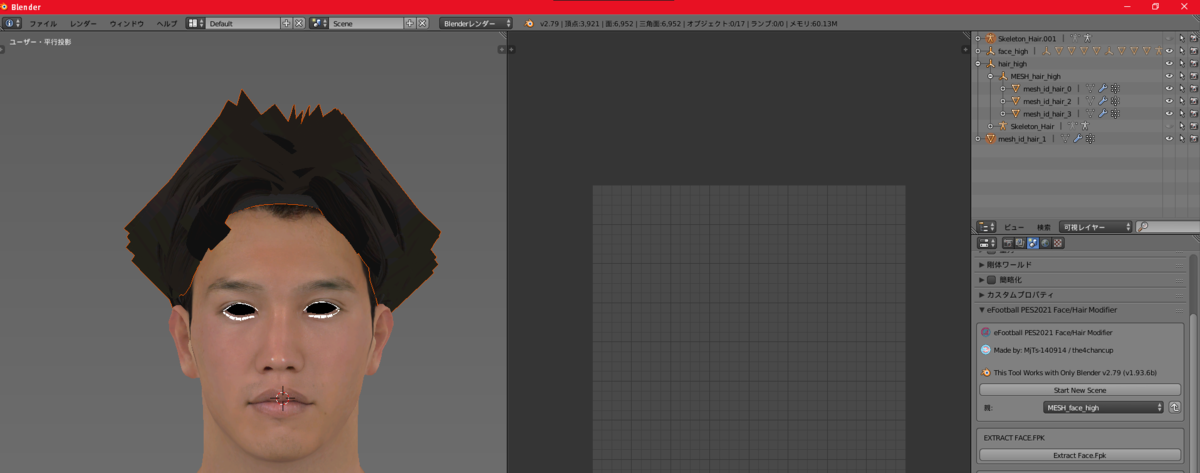The height and width of the screenshot is (473, 1200).
Task: Click the vertex groups icon on mesh_id_hair_1
Action: (1089, 139)
